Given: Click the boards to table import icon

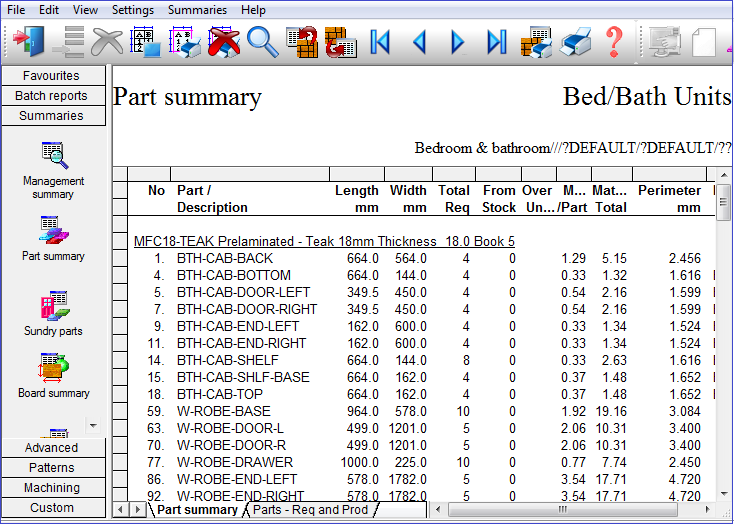Looking at the screenshot, I should [341, 41].
